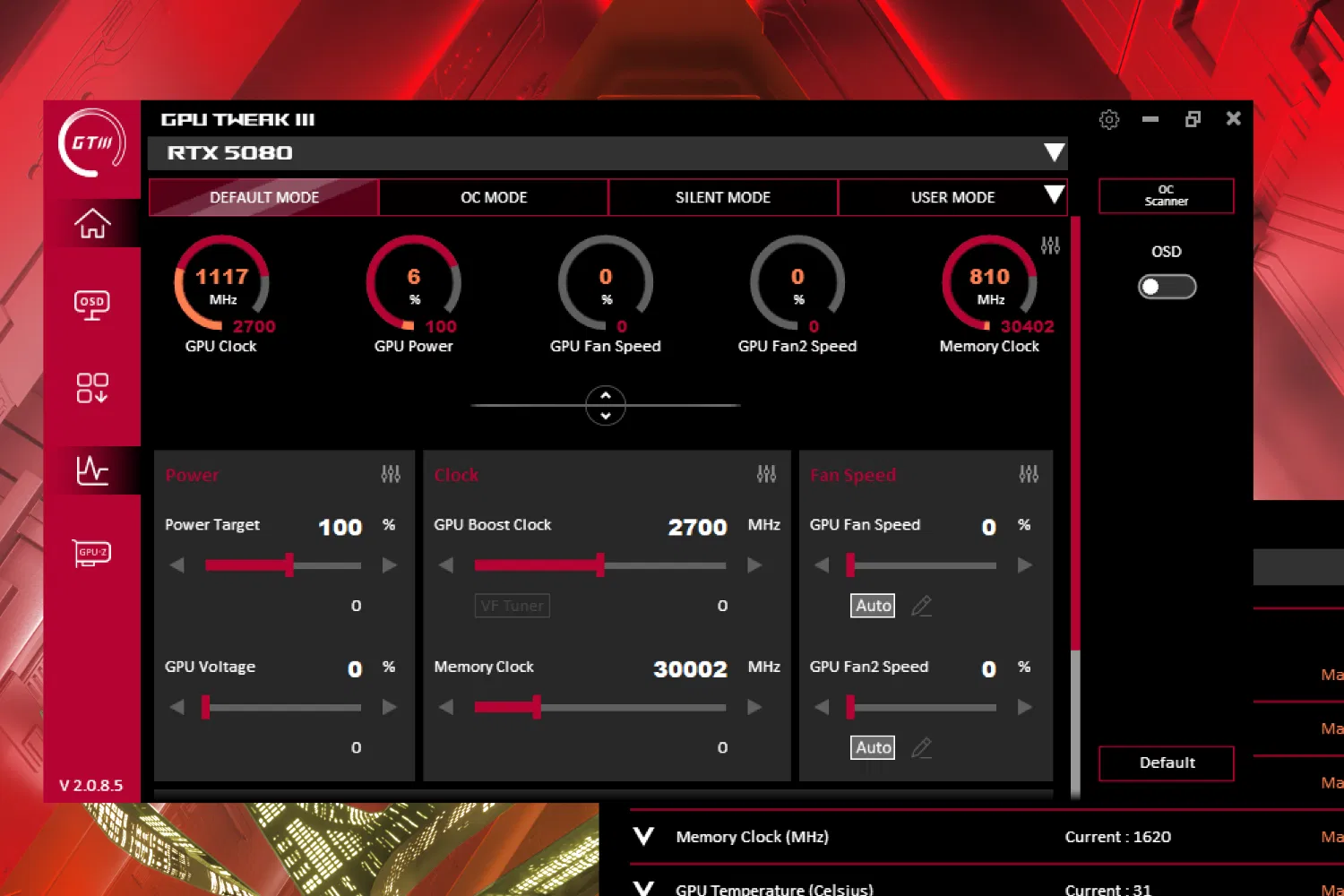Click the main panel vertical scrollbar

(1075, 433)
